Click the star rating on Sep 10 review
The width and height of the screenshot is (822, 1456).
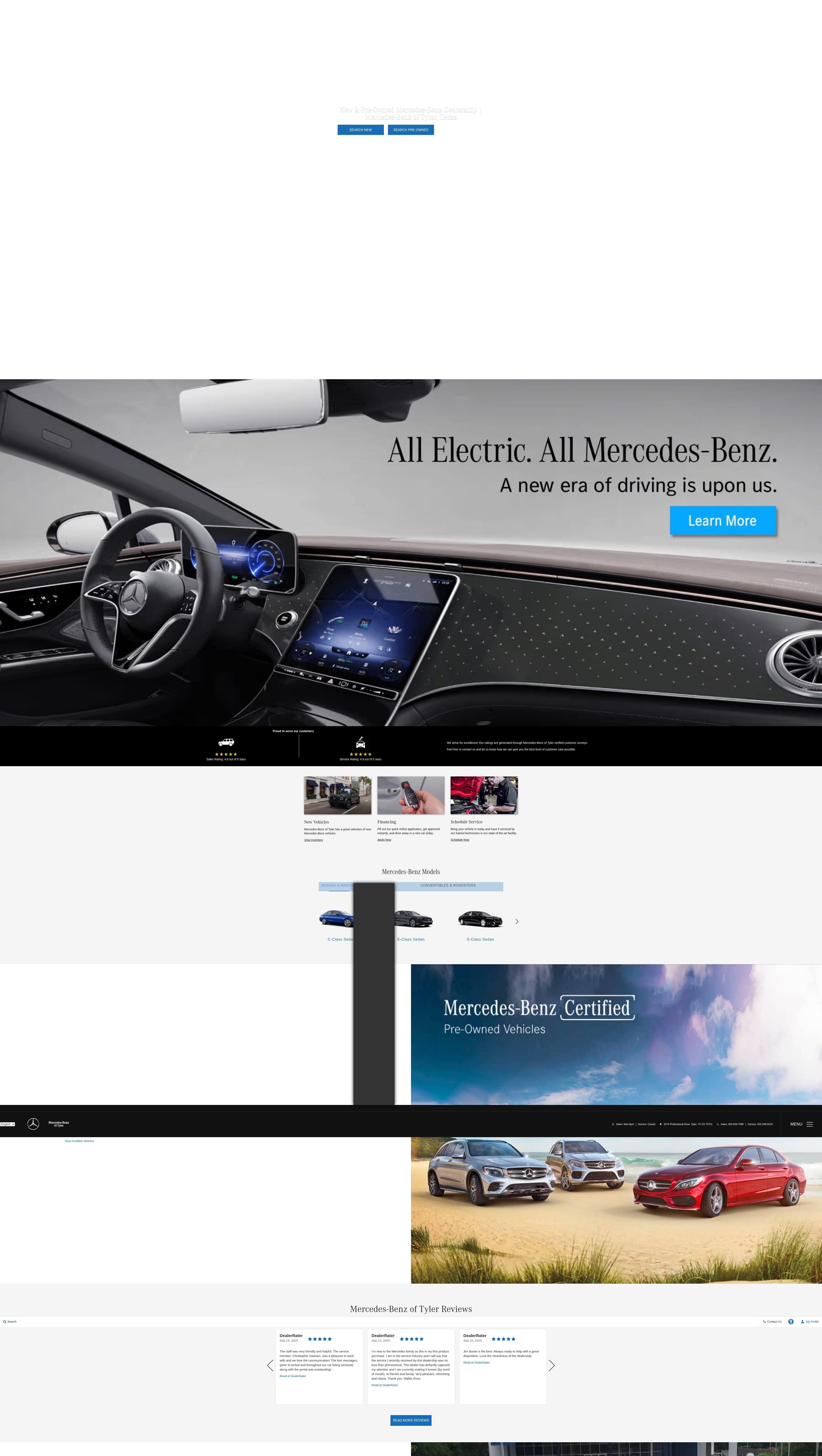[504, 1339]
